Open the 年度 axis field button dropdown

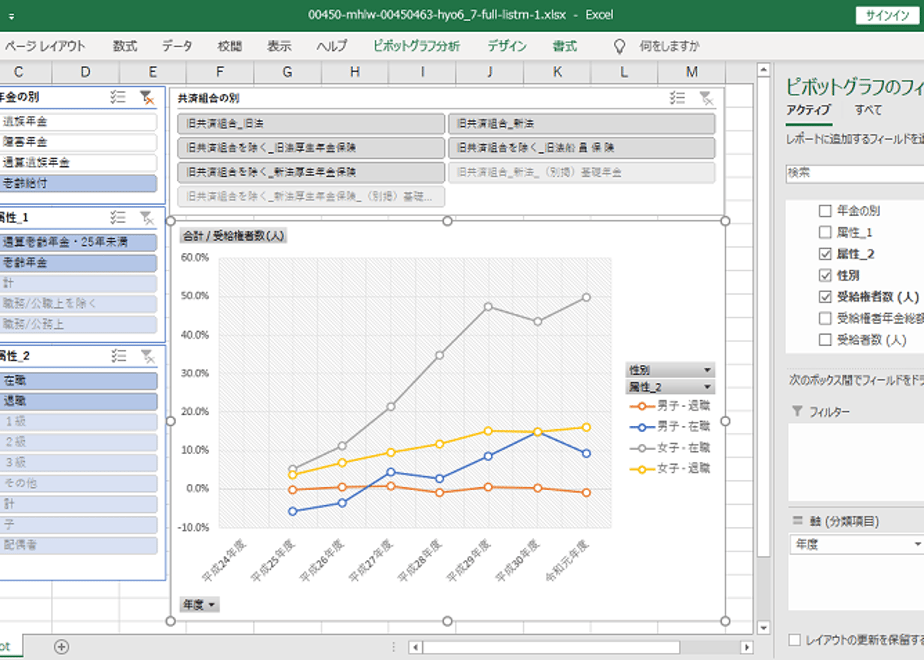pos(199,605)
